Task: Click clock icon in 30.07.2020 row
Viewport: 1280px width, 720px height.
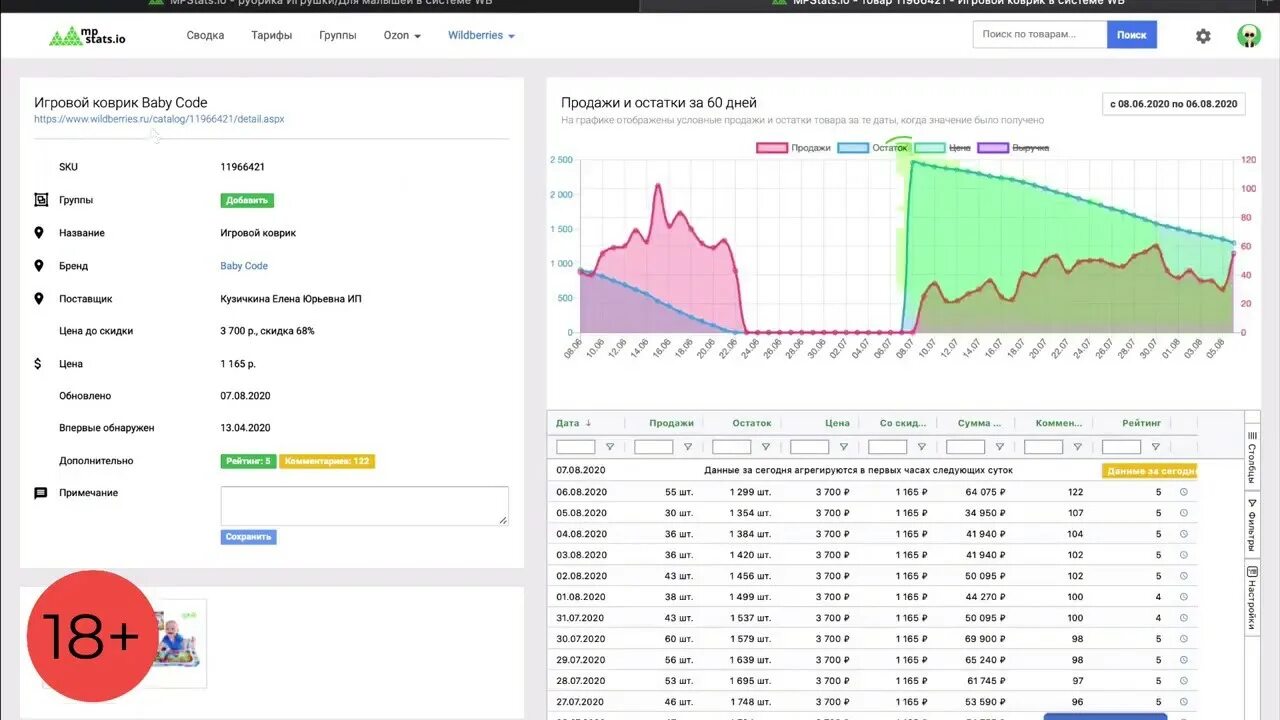Action: pyautogui.click(x=1184, y=639)
